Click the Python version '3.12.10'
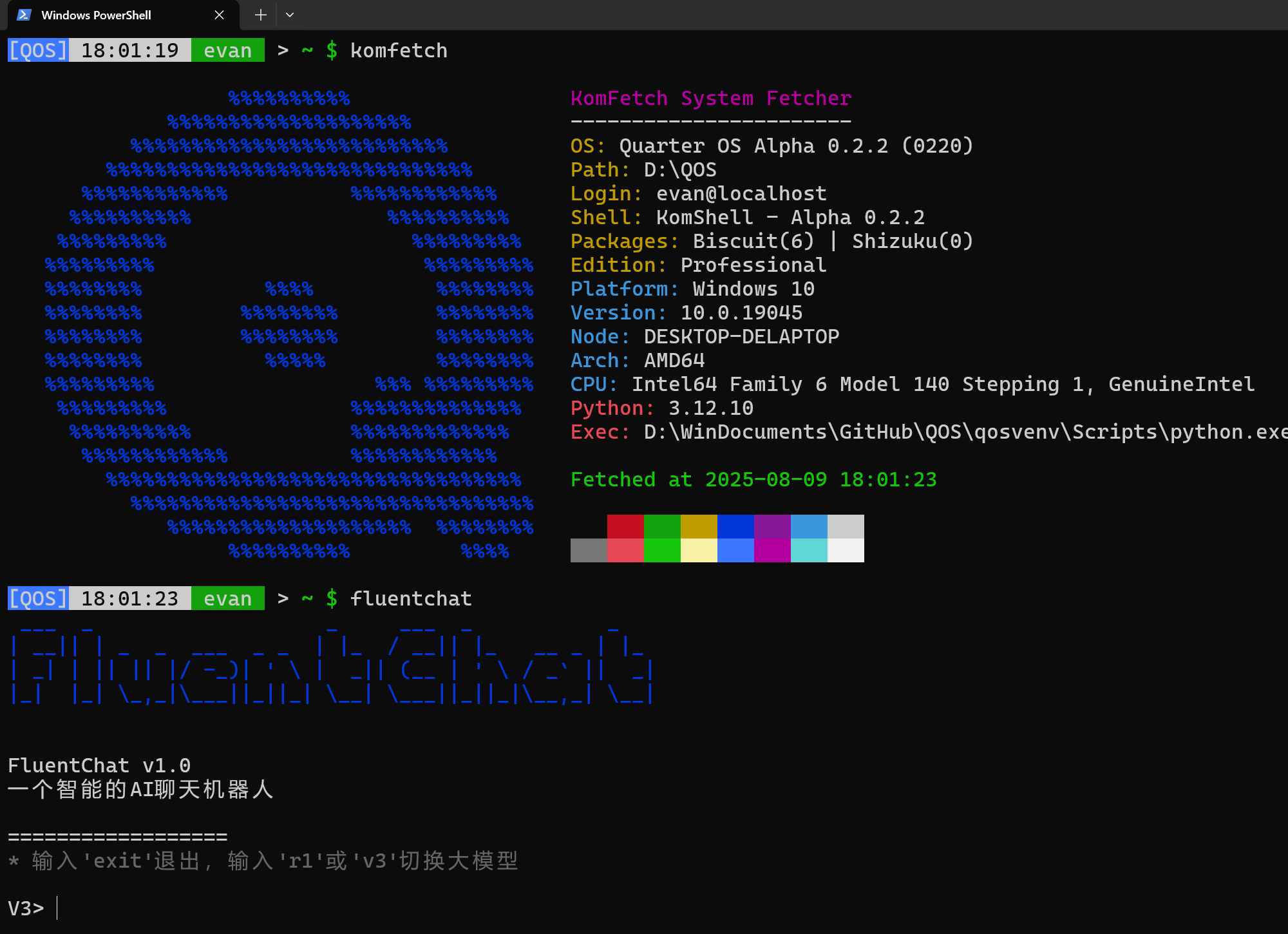The height and width of the screenshot is (934, 1288). click(711, 408)
